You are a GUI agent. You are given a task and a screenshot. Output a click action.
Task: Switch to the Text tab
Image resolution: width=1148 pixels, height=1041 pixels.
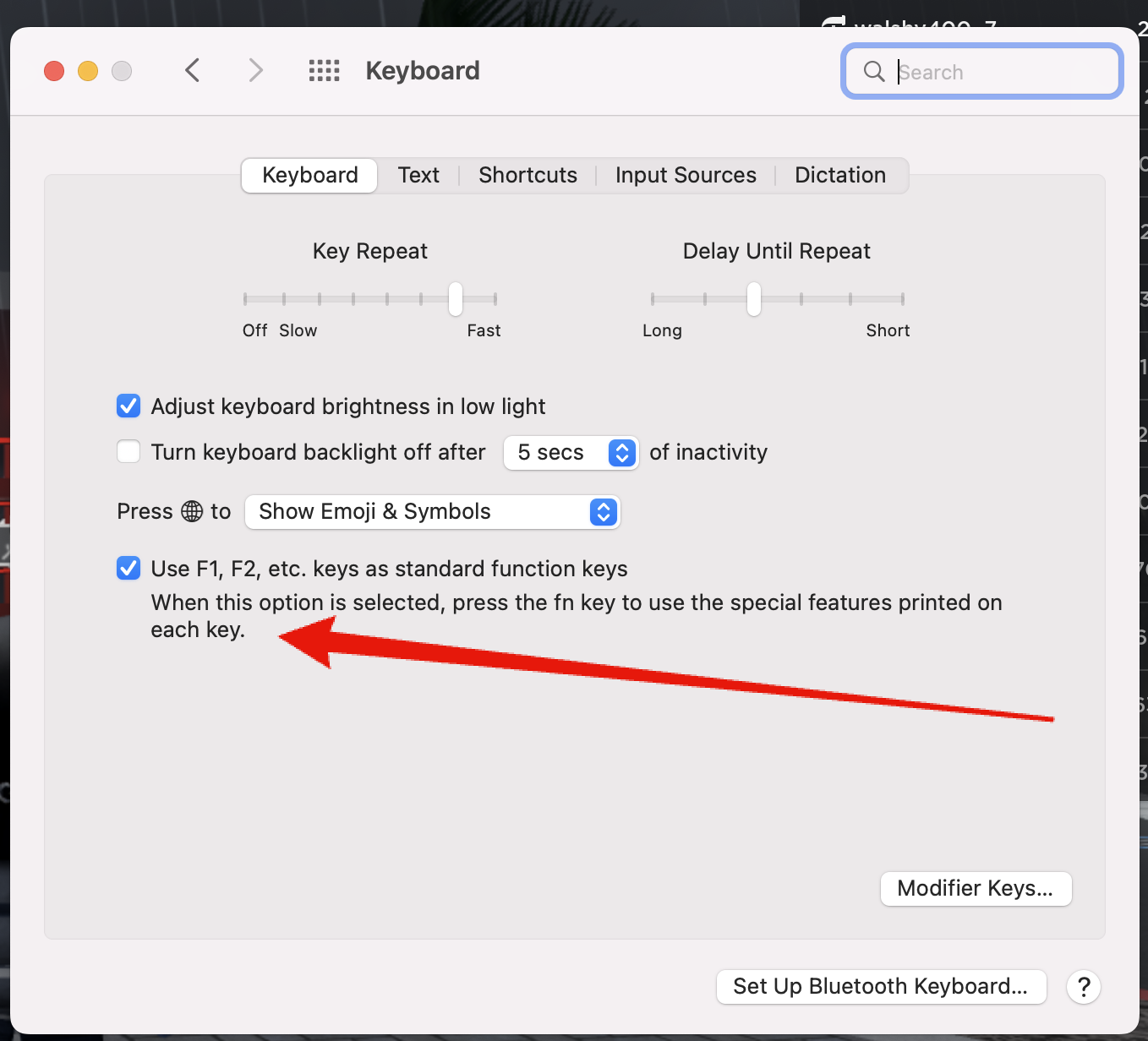pyautogui.click(x=418, y=176)
